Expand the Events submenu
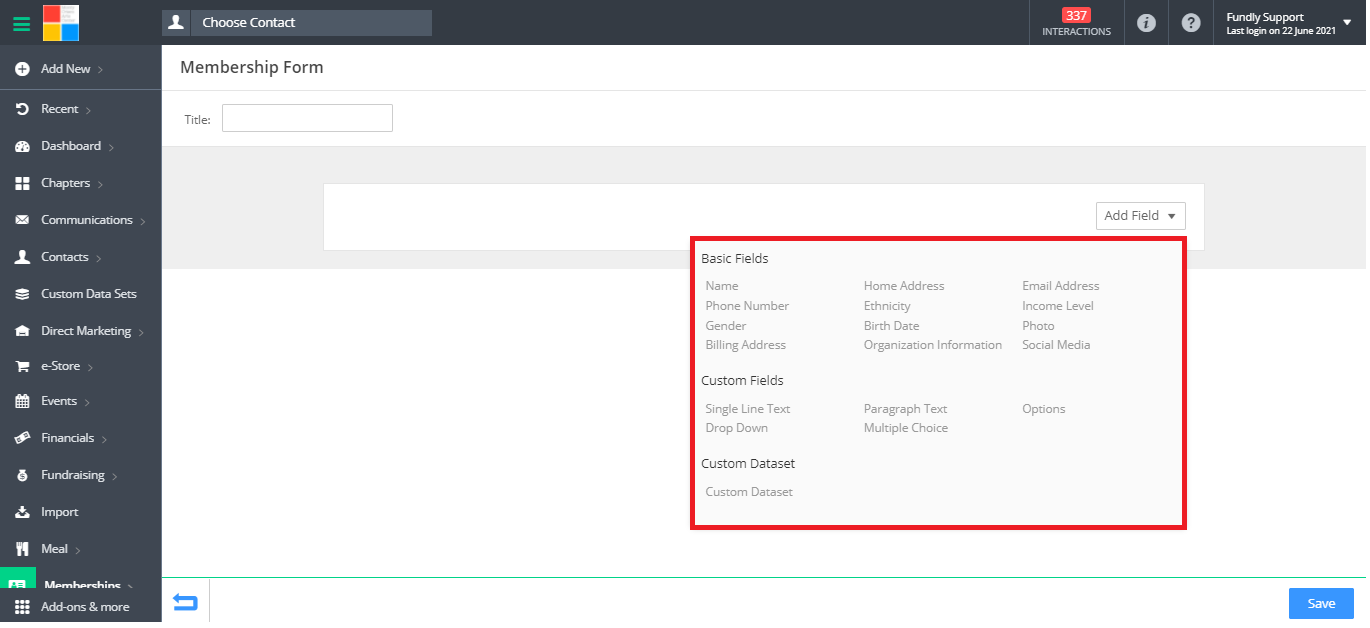1370x628 pixels. tap(87, 402)
